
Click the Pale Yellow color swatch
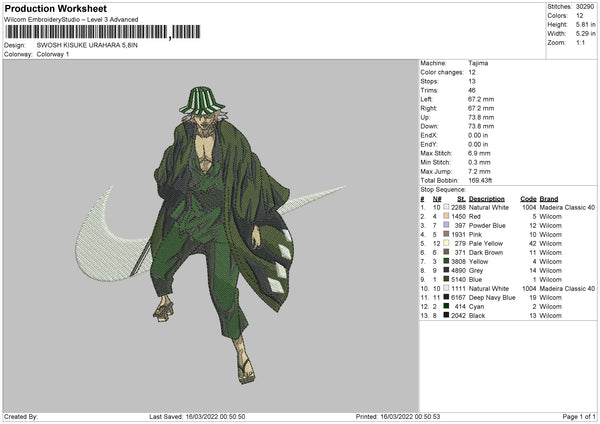tap(446, 243)
